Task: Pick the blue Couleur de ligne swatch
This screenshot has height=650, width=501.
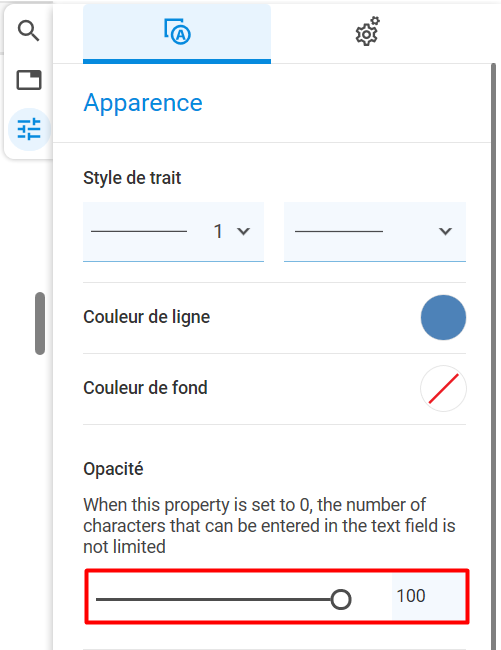Action: (443, 318)
